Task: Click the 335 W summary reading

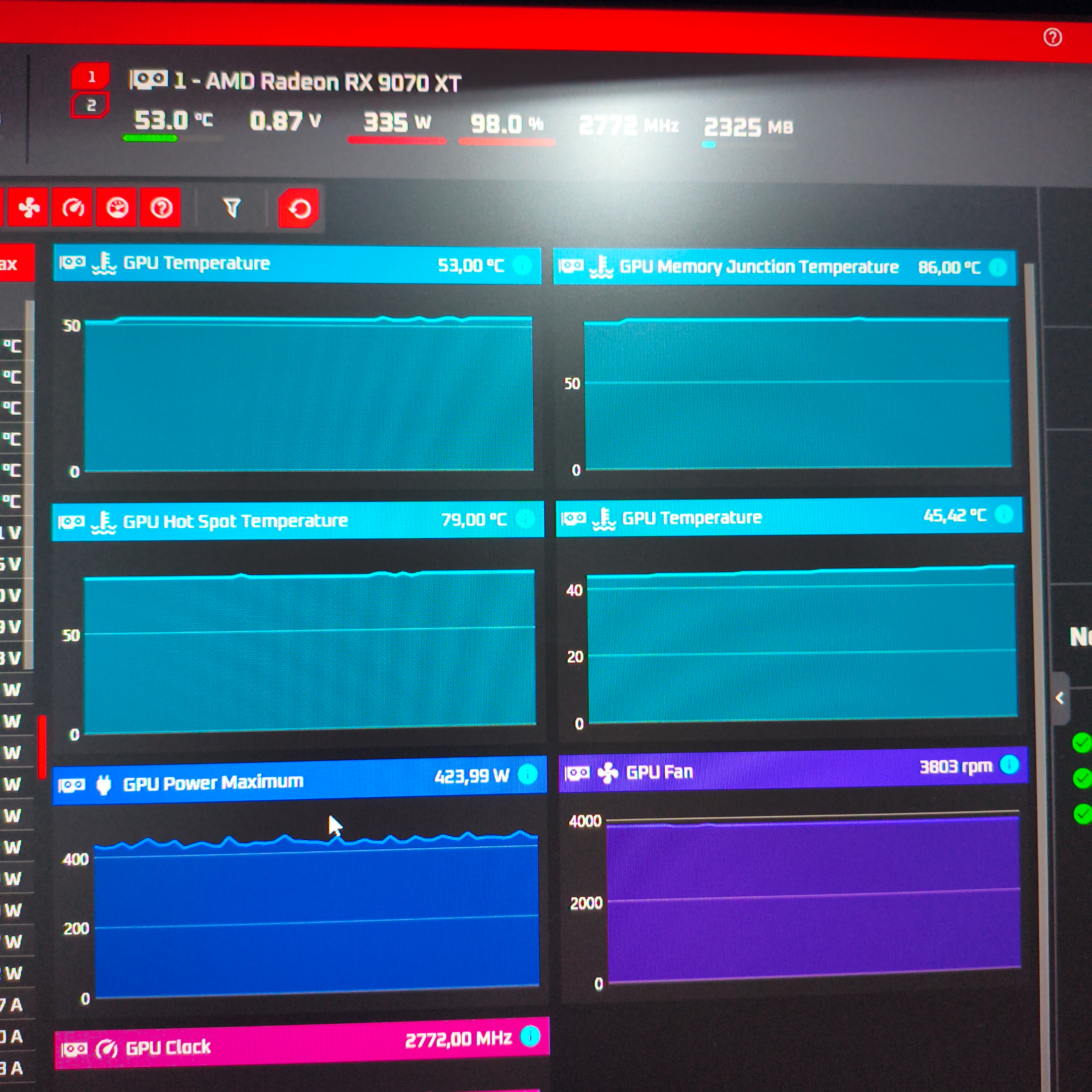Action: tap(397, 123)
